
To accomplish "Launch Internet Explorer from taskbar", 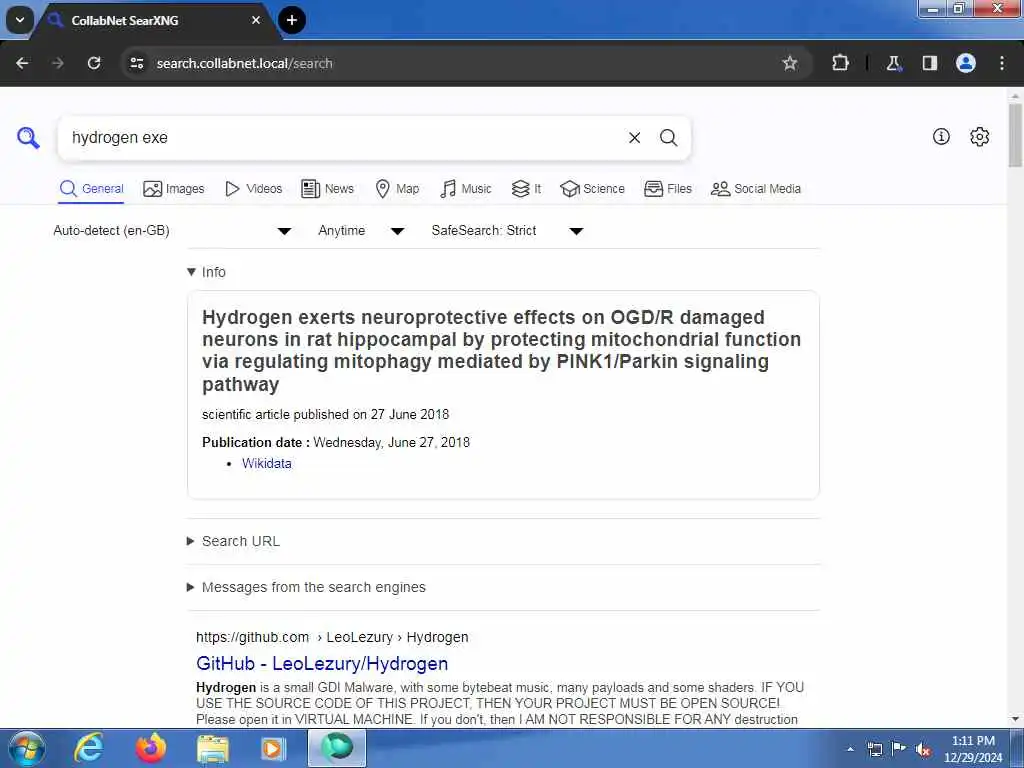I will 89,748.
